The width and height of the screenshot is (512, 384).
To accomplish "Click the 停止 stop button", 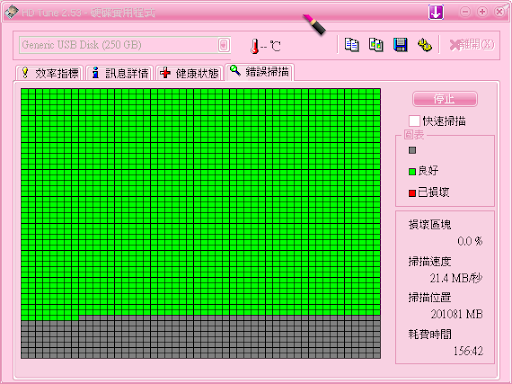I will [x=445, y=99].
